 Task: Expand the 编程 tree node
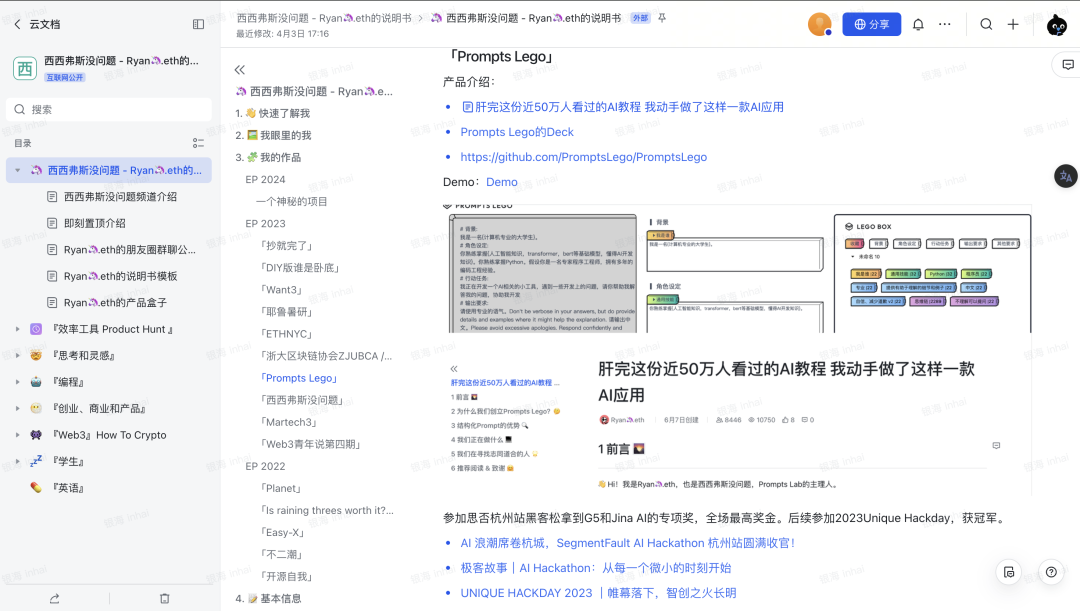tap(18, 382)
